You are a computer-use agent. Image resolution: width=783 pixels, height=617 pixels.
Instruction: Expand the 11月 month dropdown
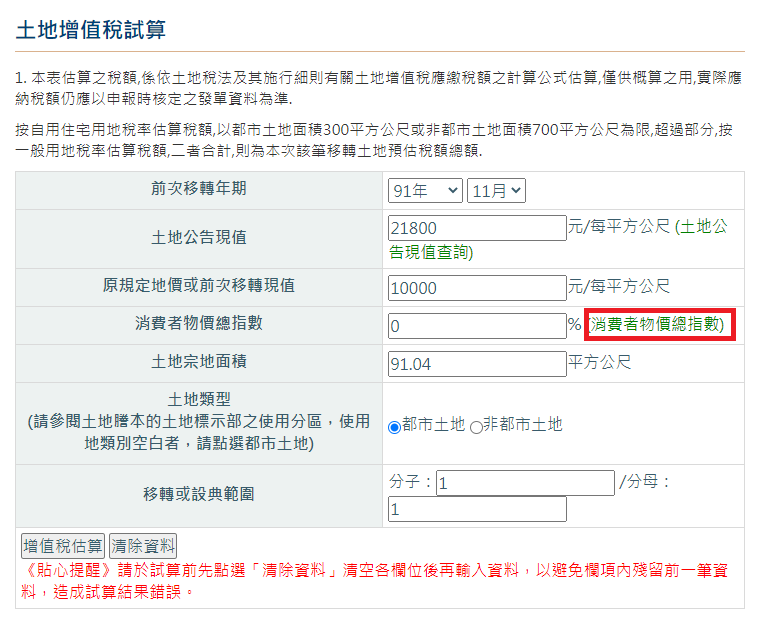click(496, 190)
